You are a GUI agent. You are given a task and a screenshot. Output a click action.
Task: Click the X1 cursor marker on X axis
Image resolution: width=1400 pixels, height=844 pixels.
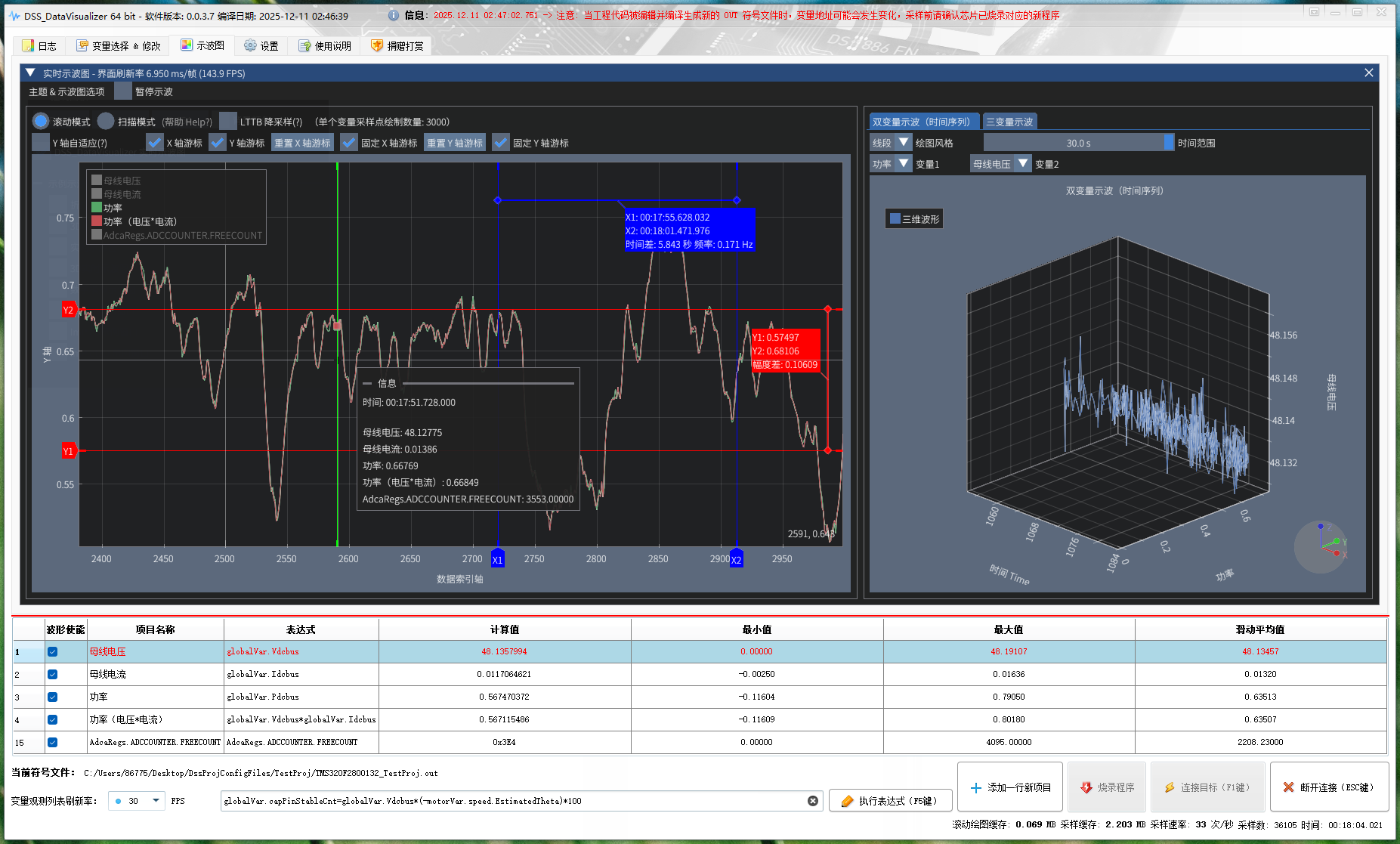497,560
